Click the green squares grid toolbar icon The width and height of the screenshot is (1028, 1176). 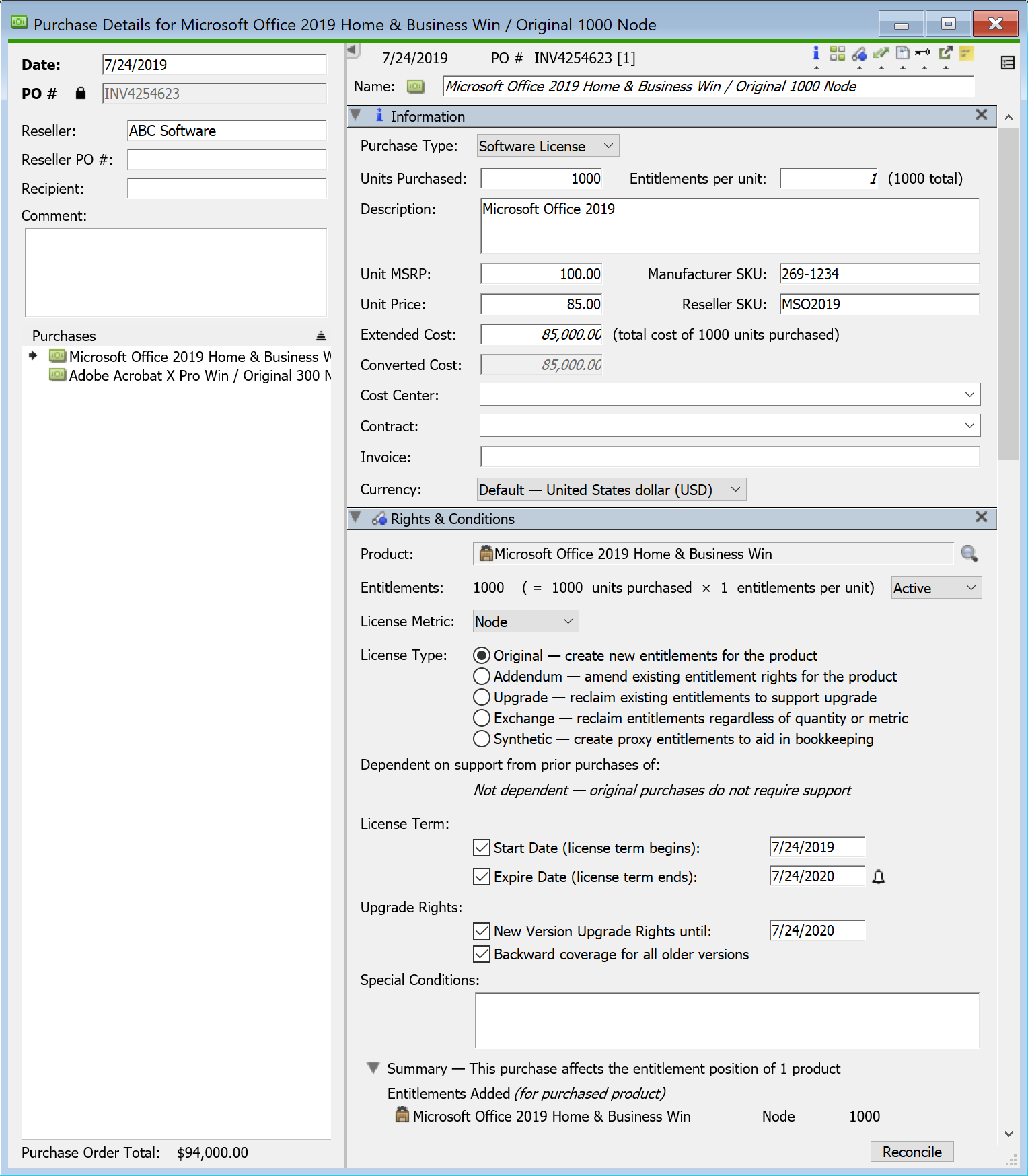[838, 53]
